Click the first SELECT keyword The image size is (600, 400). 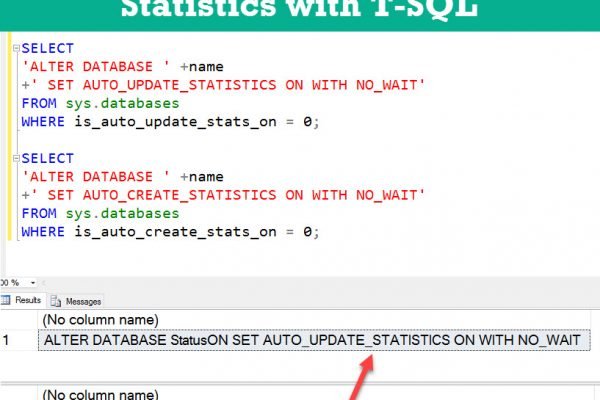(x=47, y=48)
